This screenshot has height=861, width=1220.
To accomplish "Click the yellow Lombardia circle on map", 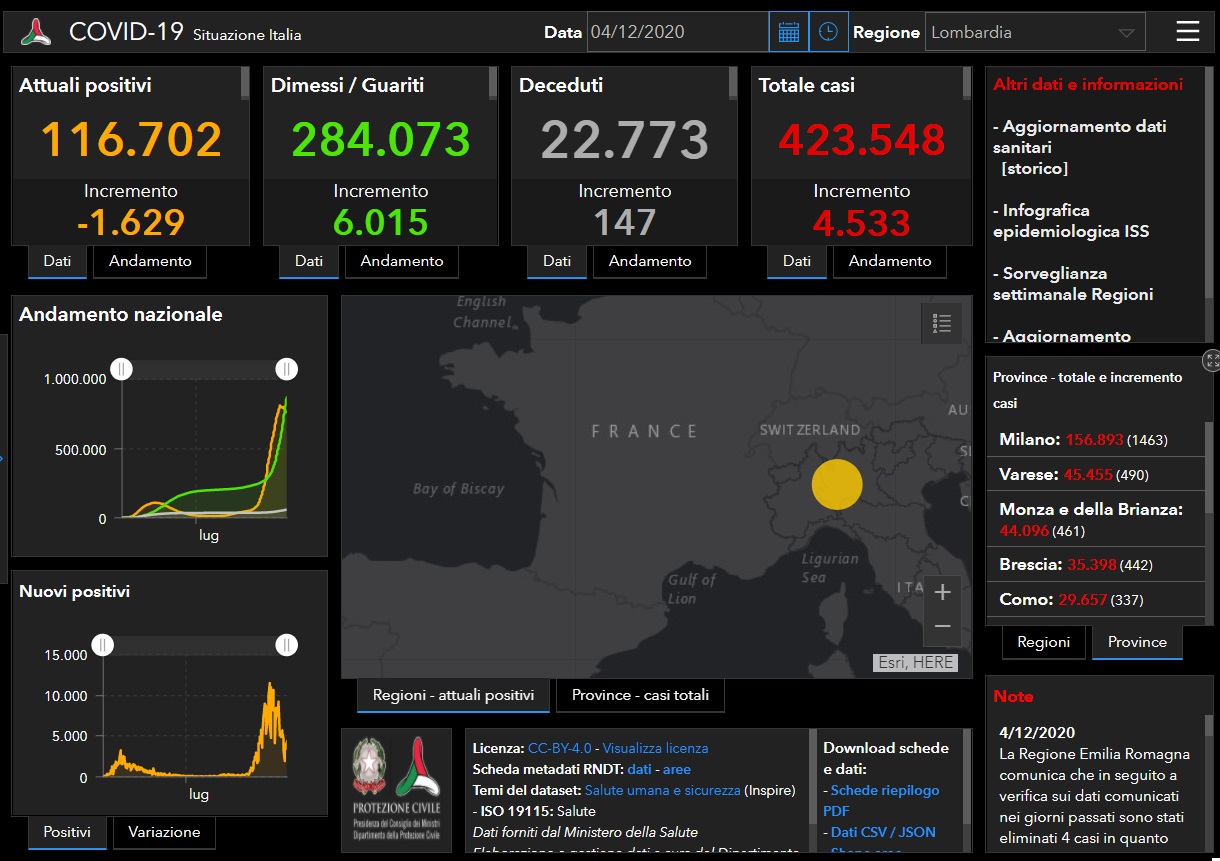I will point(836,485).
